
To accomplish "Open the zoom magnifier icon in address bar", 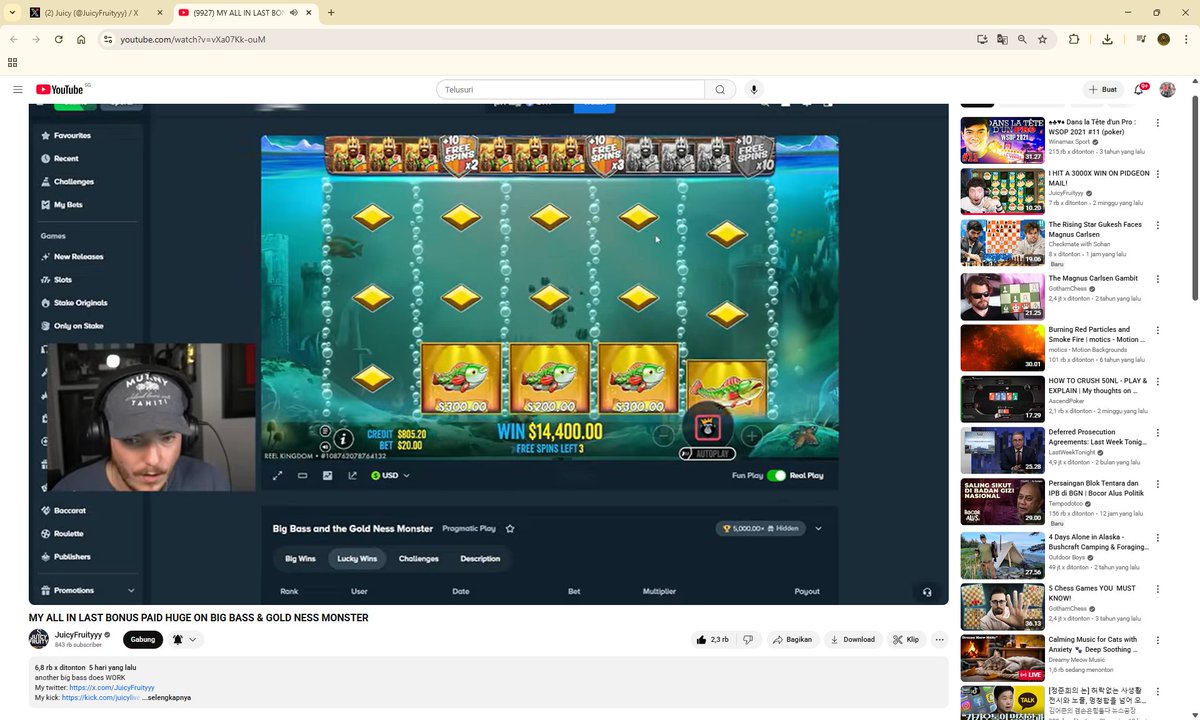I will coord(1022,39).
